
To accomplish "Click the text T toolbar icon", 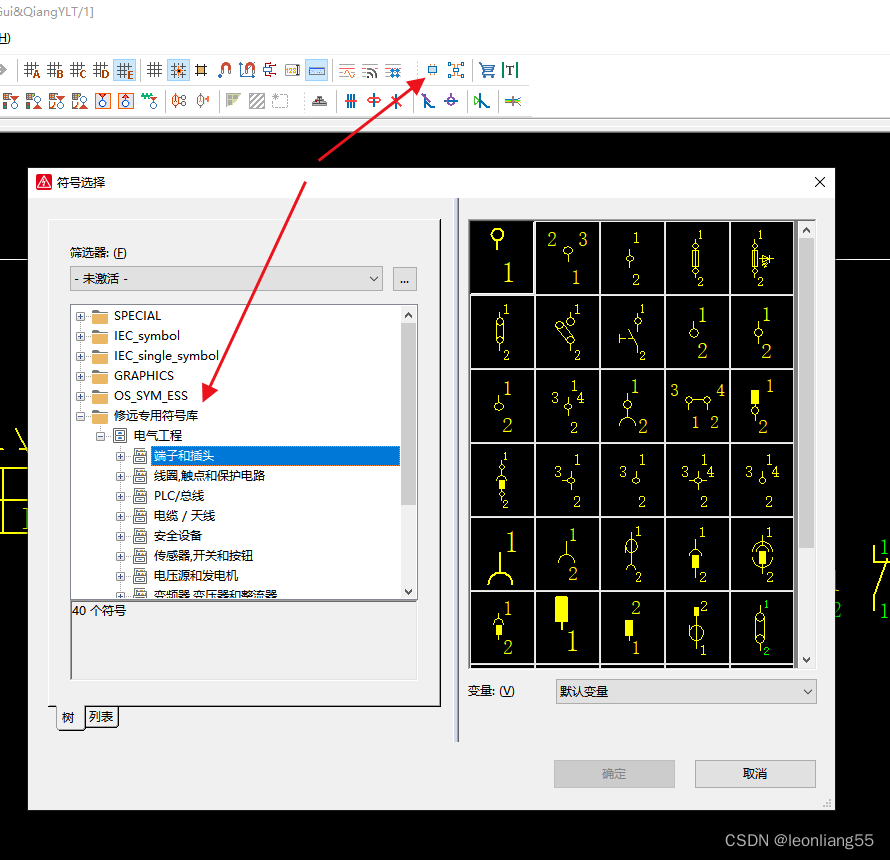I will tap(510, 70).
